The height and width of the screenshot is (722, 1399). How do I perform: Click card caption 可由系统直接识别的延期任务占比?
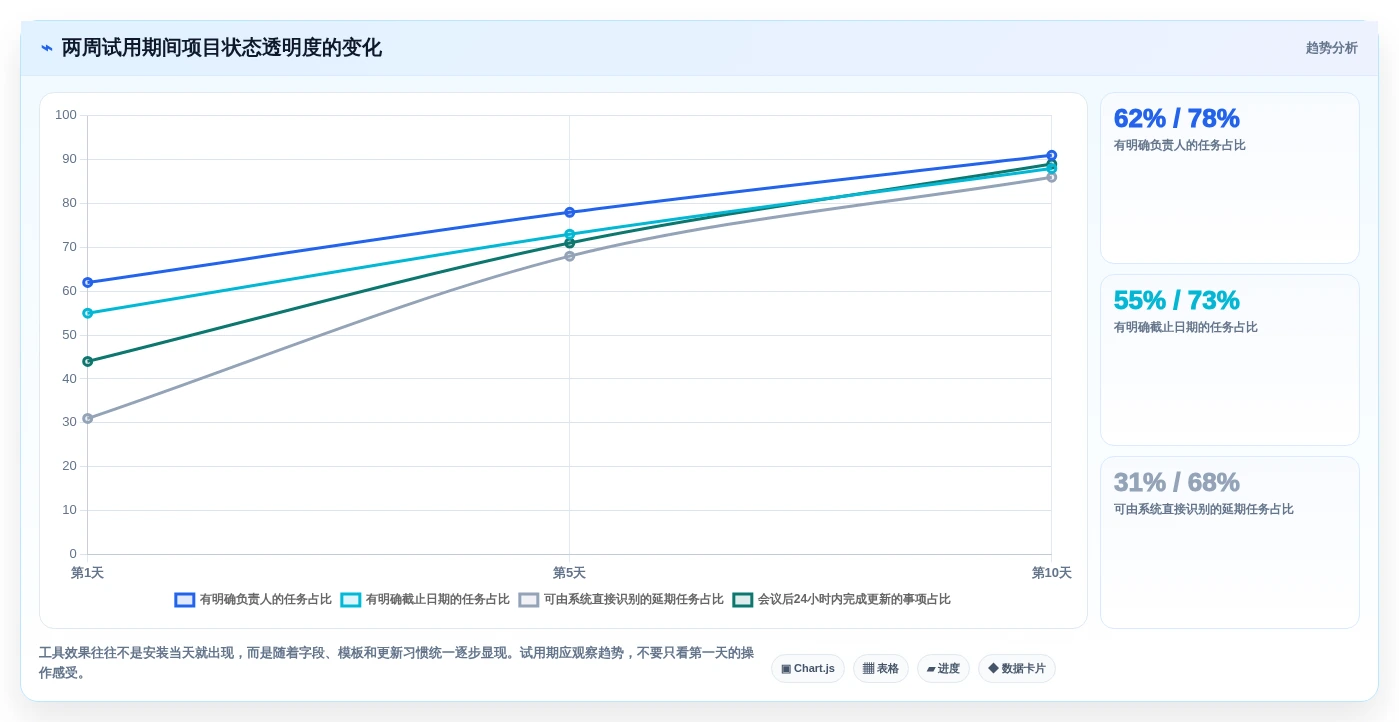pos(1203,509)
